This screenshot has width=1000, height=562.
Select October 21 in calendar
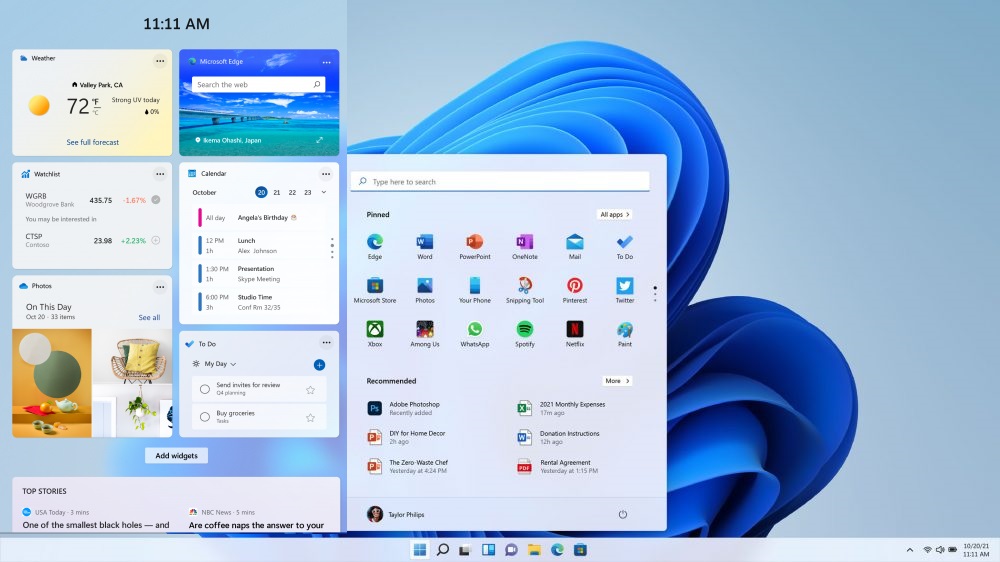coord(277,192)
